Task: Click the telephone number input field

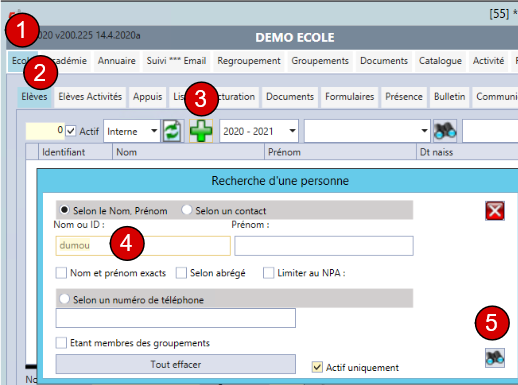Action: coord(176,318)
